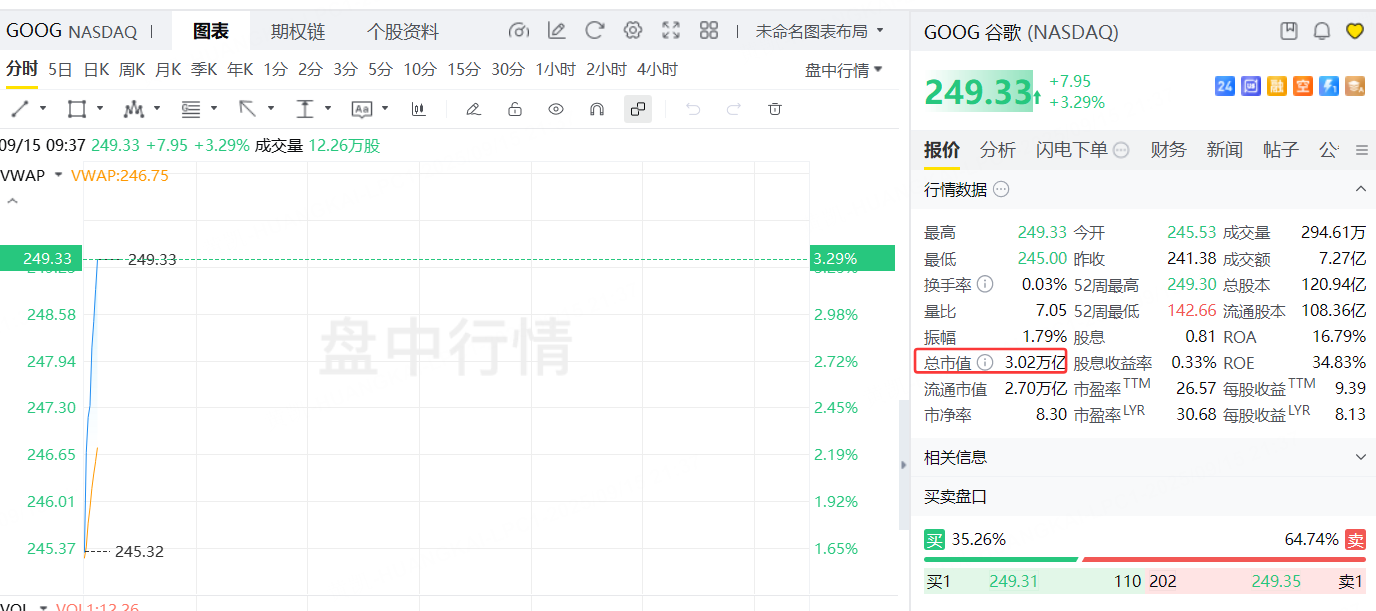
Task: Select the 15分 interval
Action: point(464,69)
